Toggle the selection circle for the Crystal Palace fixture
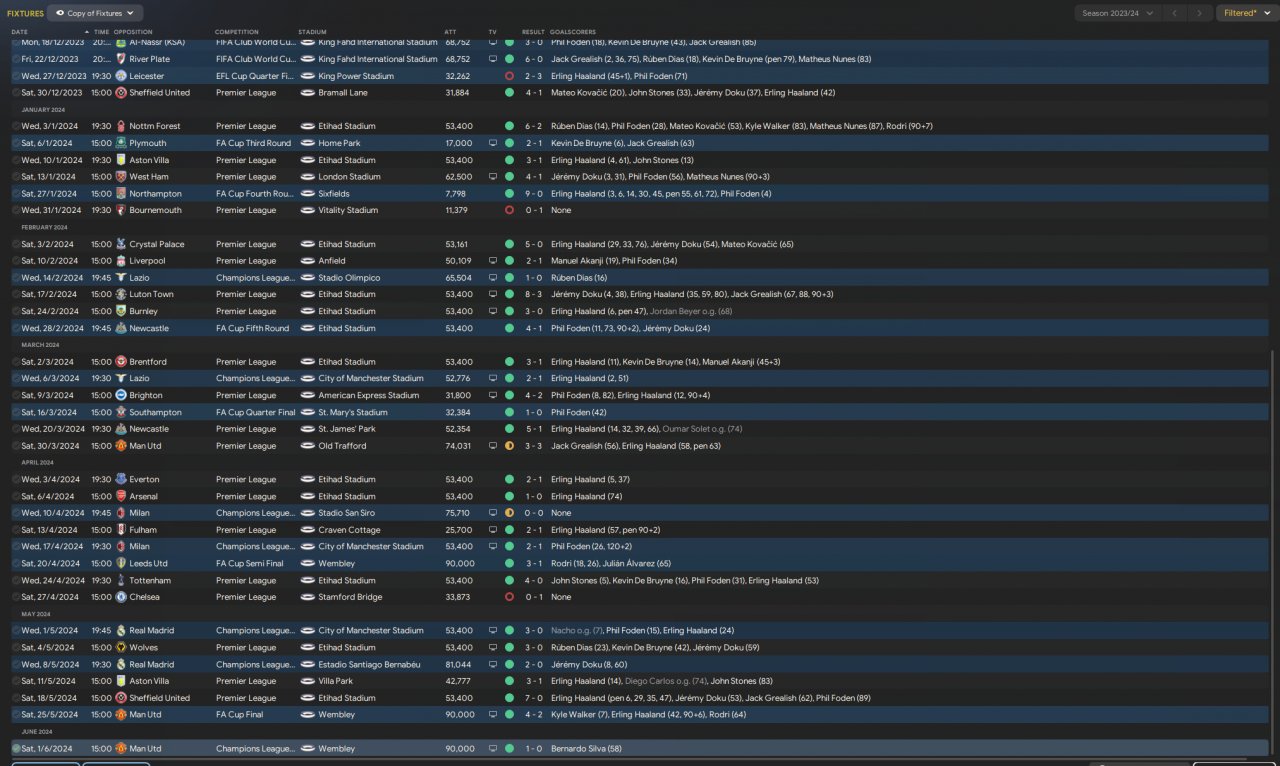The height and width of the screenshot is (766, 1280). (16, 244)
